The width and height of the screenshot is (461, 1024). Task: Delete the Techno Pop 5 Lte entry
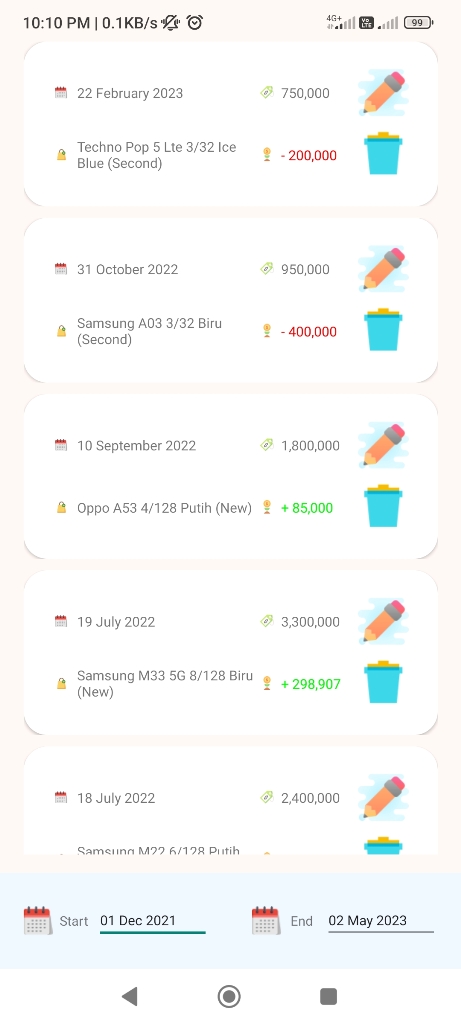pyautogui.click(x=383, y=154)
